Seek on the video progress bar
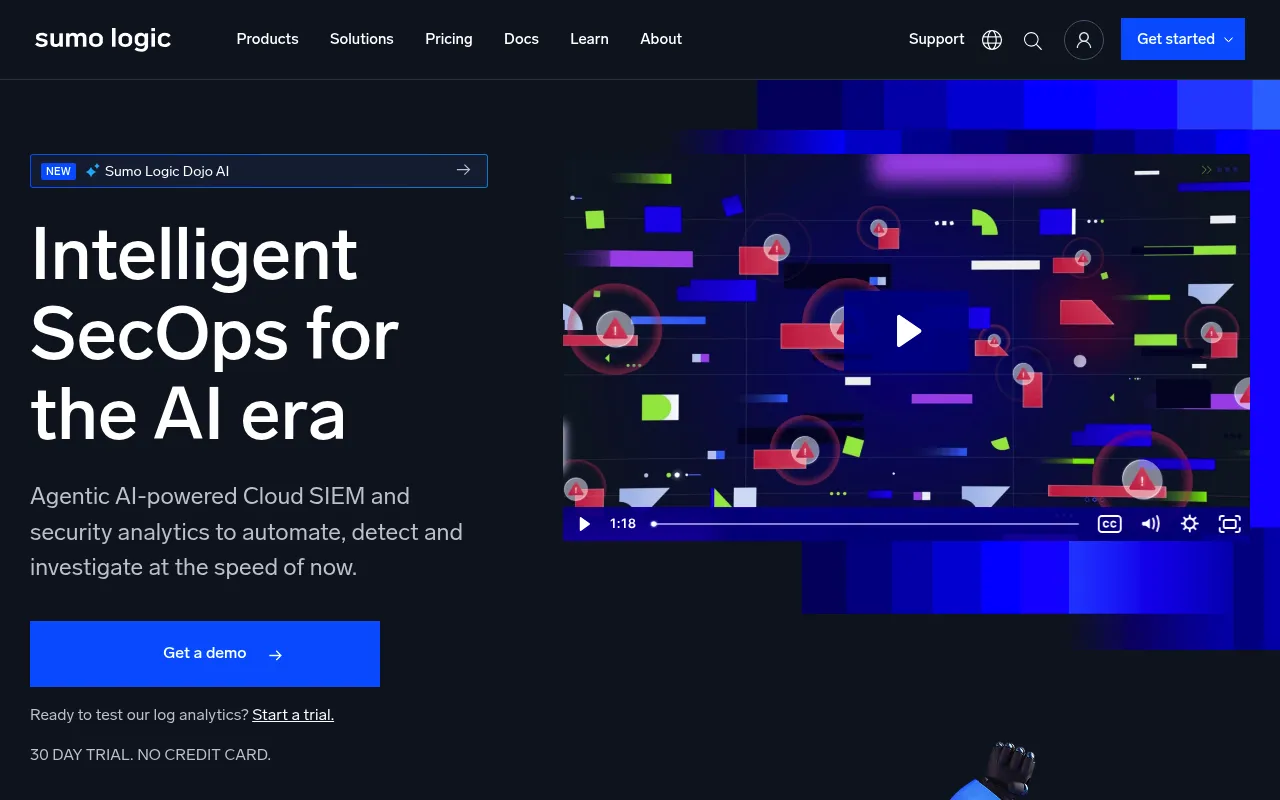Viewport: 1280px width, 800px height. tap(865, 524)
